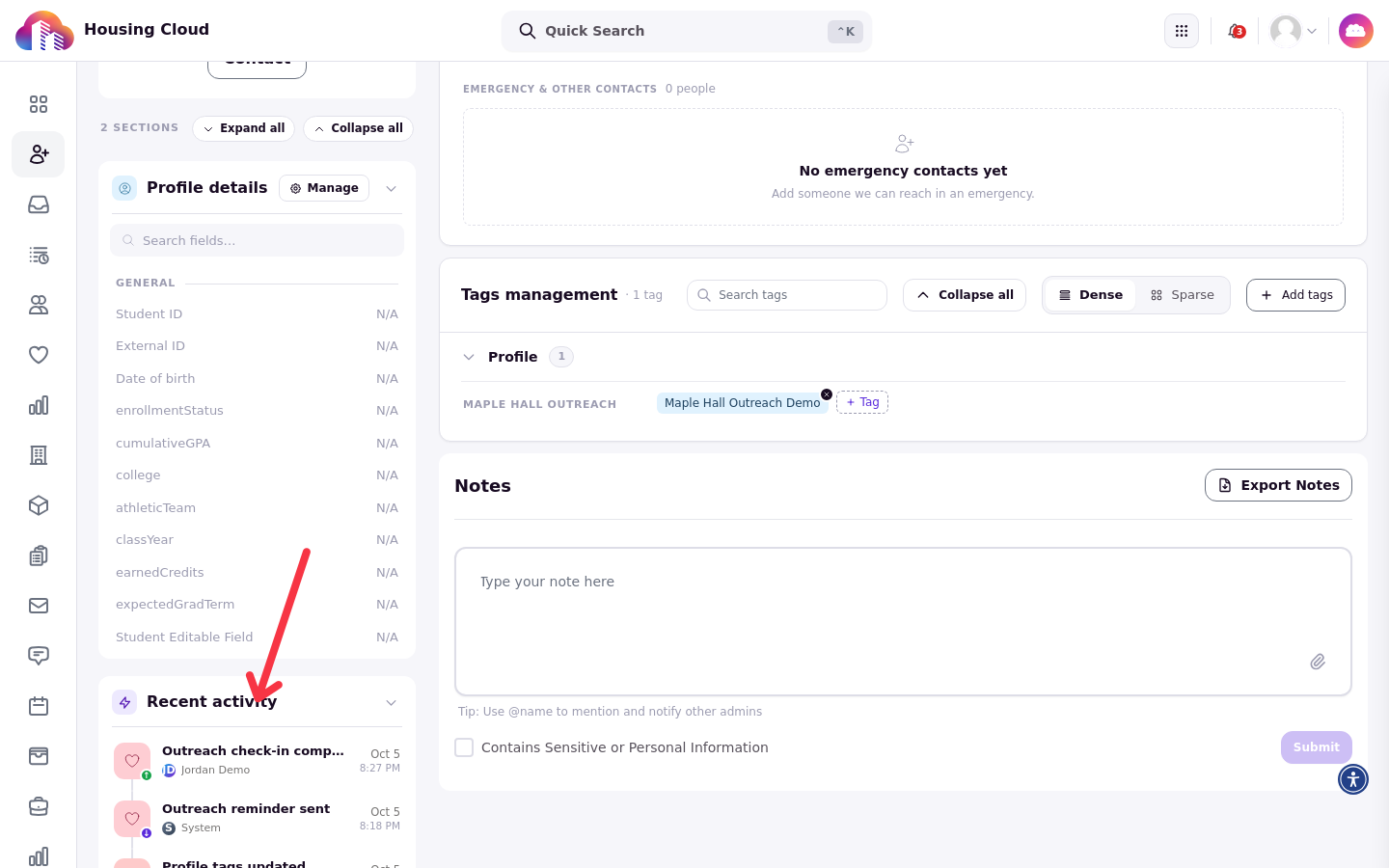Click the Submit note button
The width and height of the screenshot is (1389, 868).
pos(1317,747)
